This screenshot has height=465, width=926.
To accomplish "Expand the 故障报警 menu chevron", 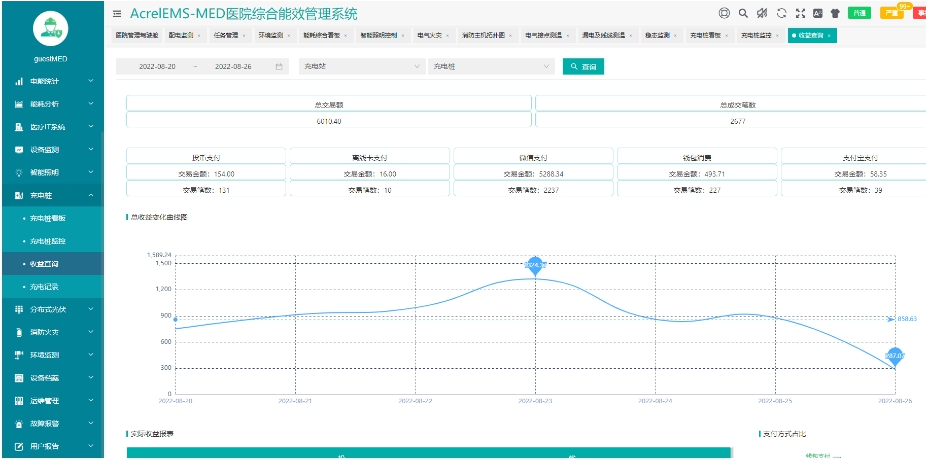I will coord(91,424).
